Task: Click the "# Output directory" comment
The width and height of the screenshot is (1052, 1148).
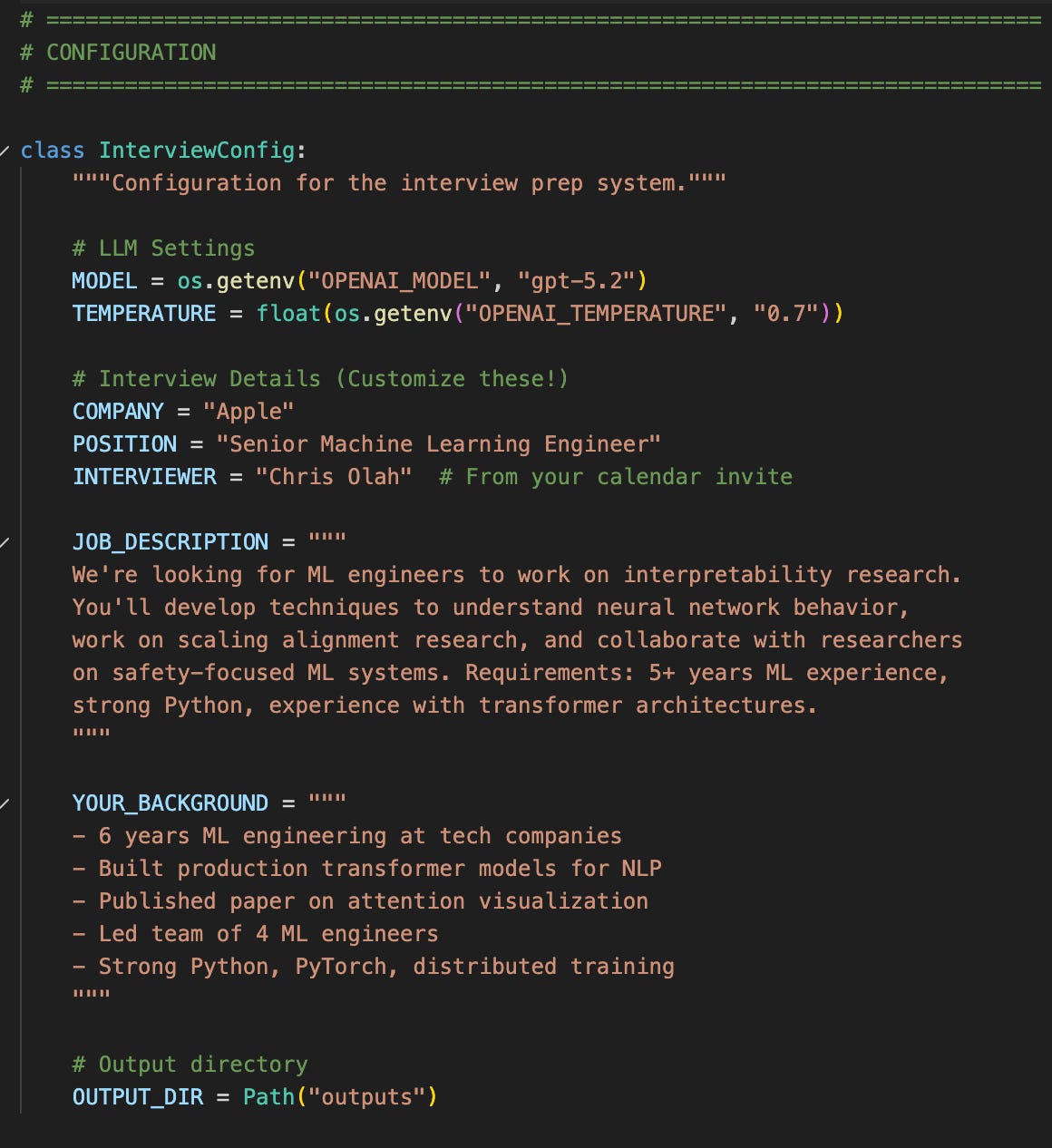Action: (x=190, y=1065)
